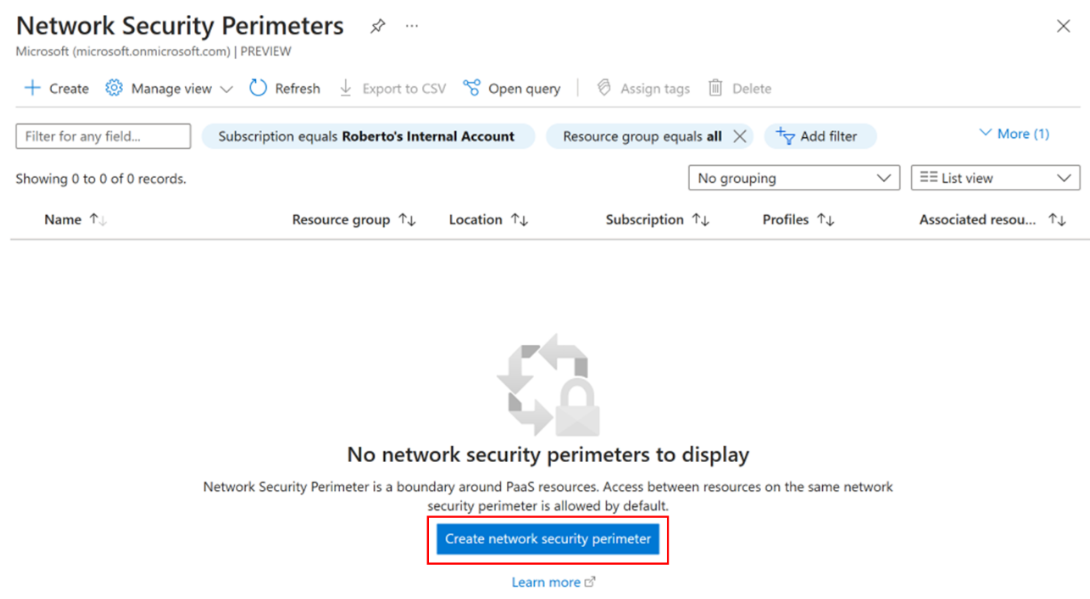The height and width of the screenshot is (599, 1090).
Task: Remove the Resource group equals all filter
Action: 740,136
